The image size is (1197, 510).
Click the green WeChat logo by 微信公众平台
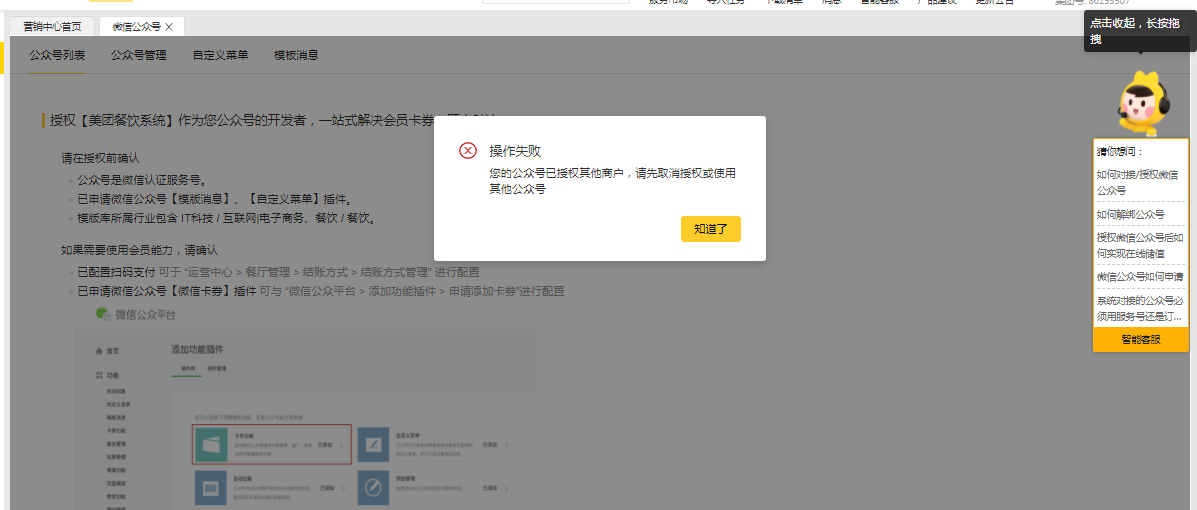coord(102,314)
